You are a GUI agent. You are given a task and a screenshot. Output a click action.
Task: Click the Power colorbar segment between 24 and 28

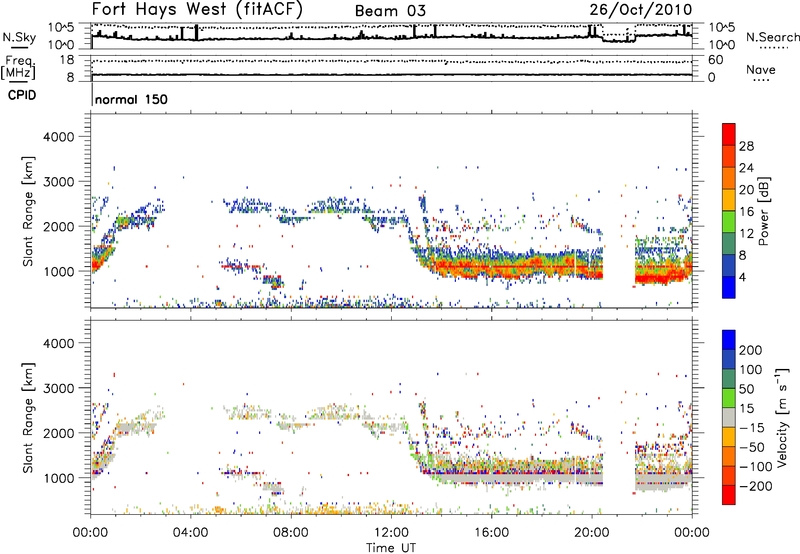click(729, 156)
